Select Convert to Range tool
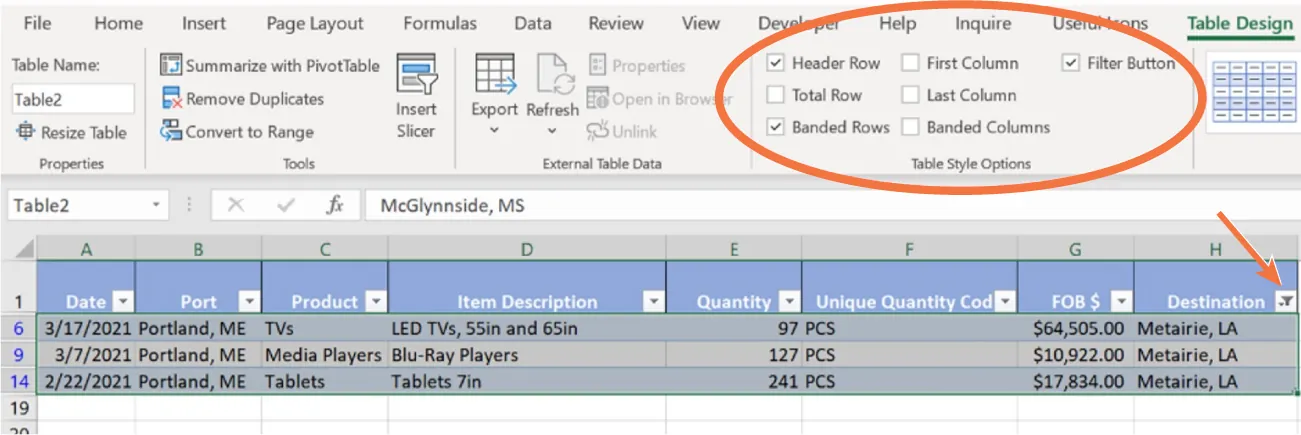The height and width of the screenshot is (435, 1301). (x=171, y=132)
